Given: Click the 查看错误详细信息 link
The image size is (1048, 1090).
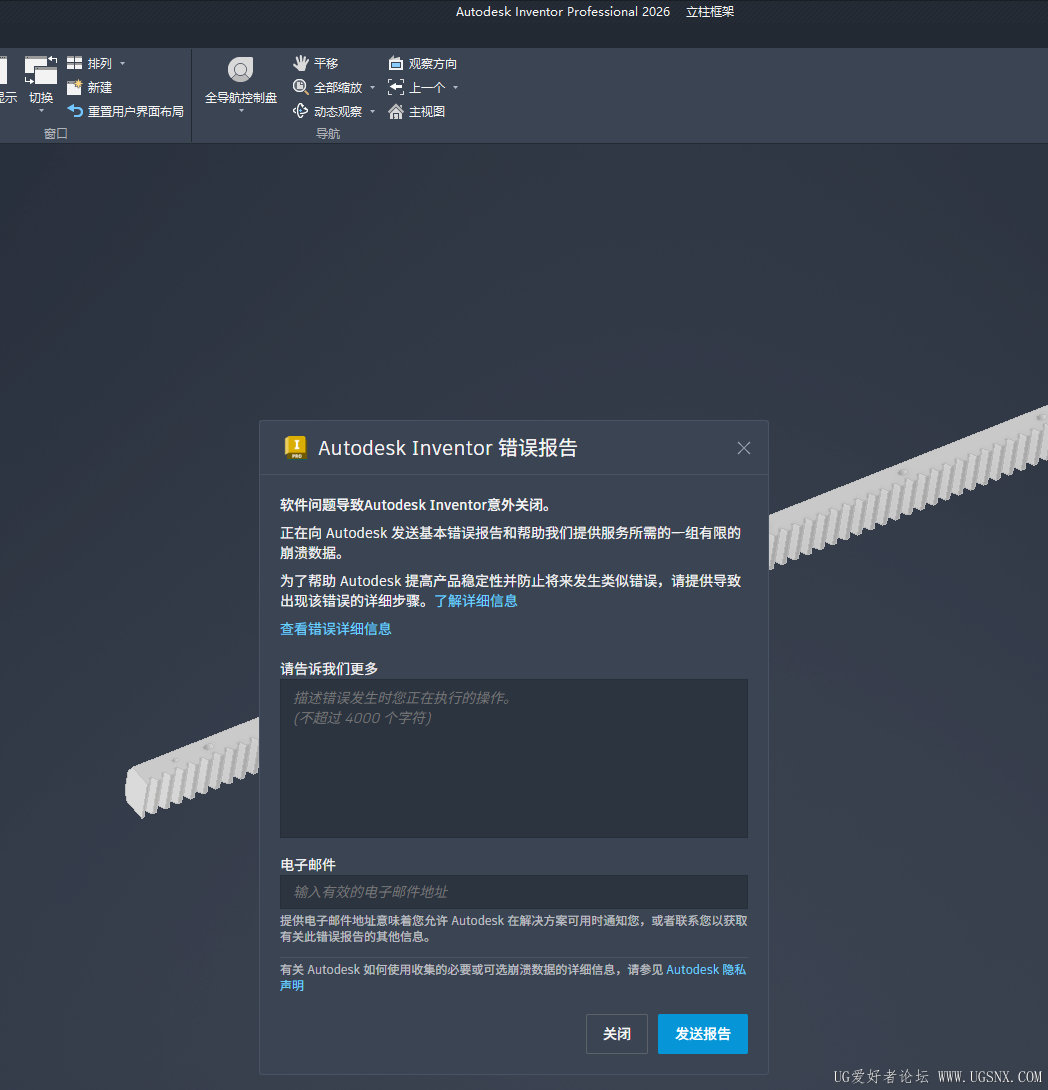Looking at the screenshot, I should 336,629.
